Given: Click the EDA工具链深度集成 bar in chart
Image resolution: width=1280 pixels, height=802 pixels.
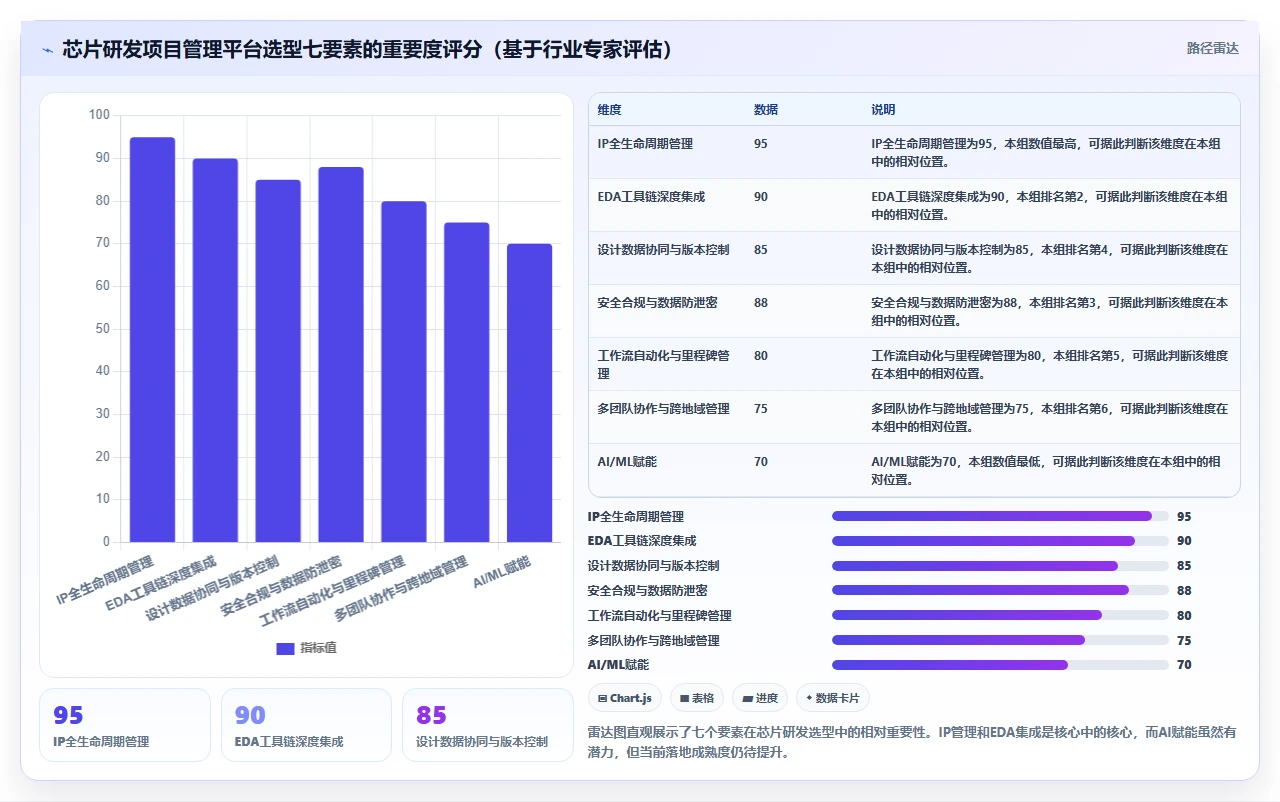Looking at the screenshot, I should click(215, 350).
